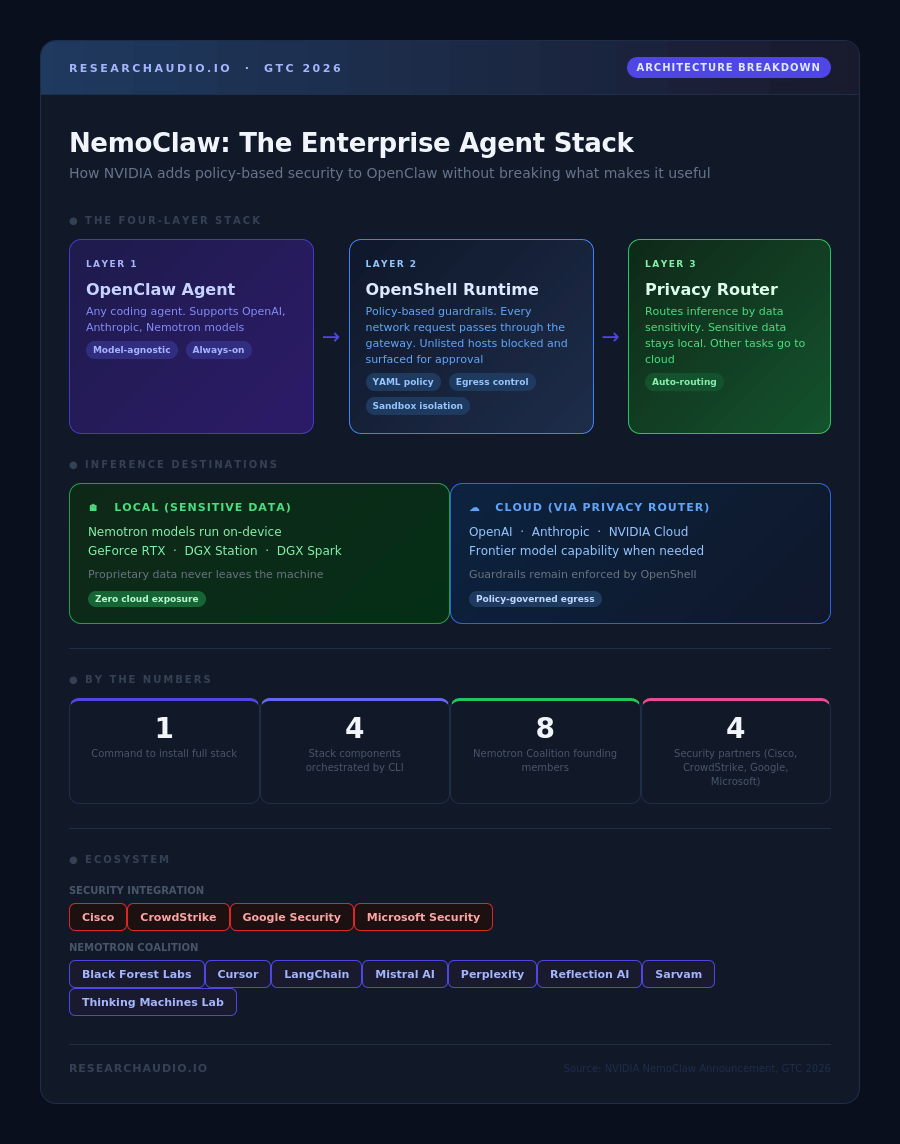Select the Always-on tag

[219, 350]
